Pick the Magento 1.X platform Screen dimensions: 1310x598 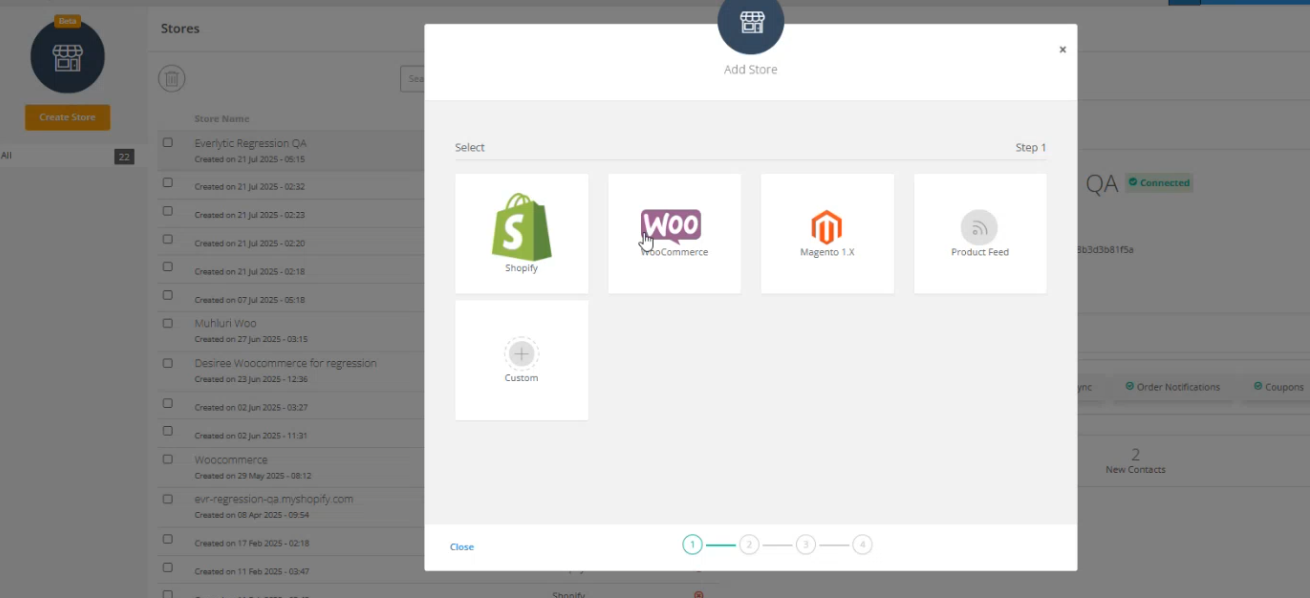tap(827, 233)
